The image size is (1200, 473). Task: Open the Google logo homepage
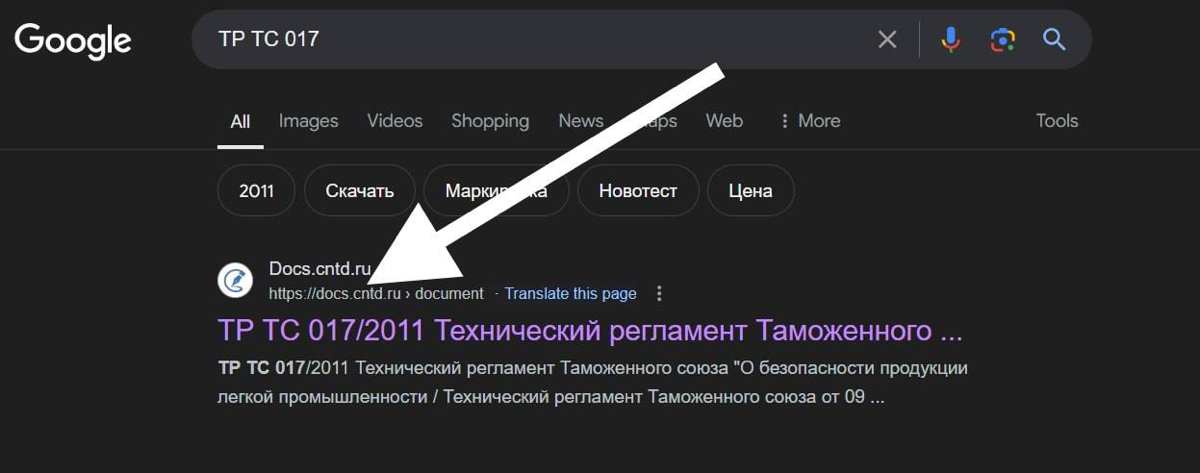click(73, 41)
